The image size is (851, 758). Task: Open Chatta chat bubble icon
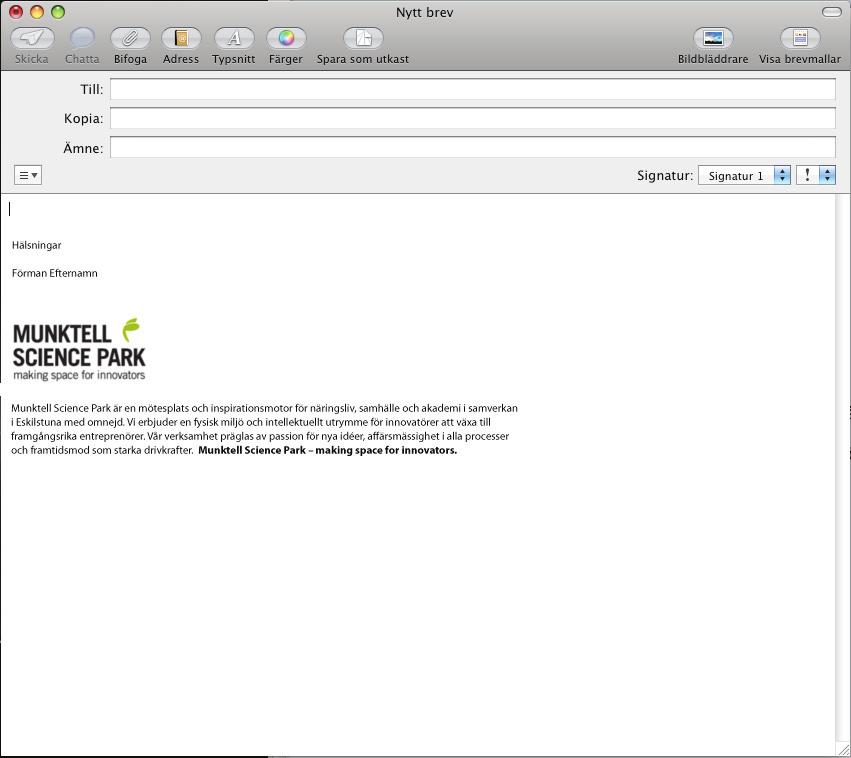point(82,38)
